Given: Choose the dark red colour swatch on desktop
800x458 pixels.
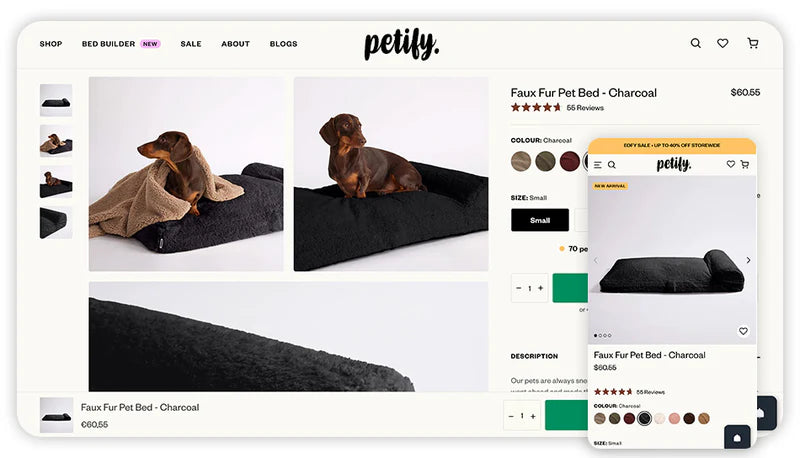Looking at the screenshot, I should click(x=569, y=161).
